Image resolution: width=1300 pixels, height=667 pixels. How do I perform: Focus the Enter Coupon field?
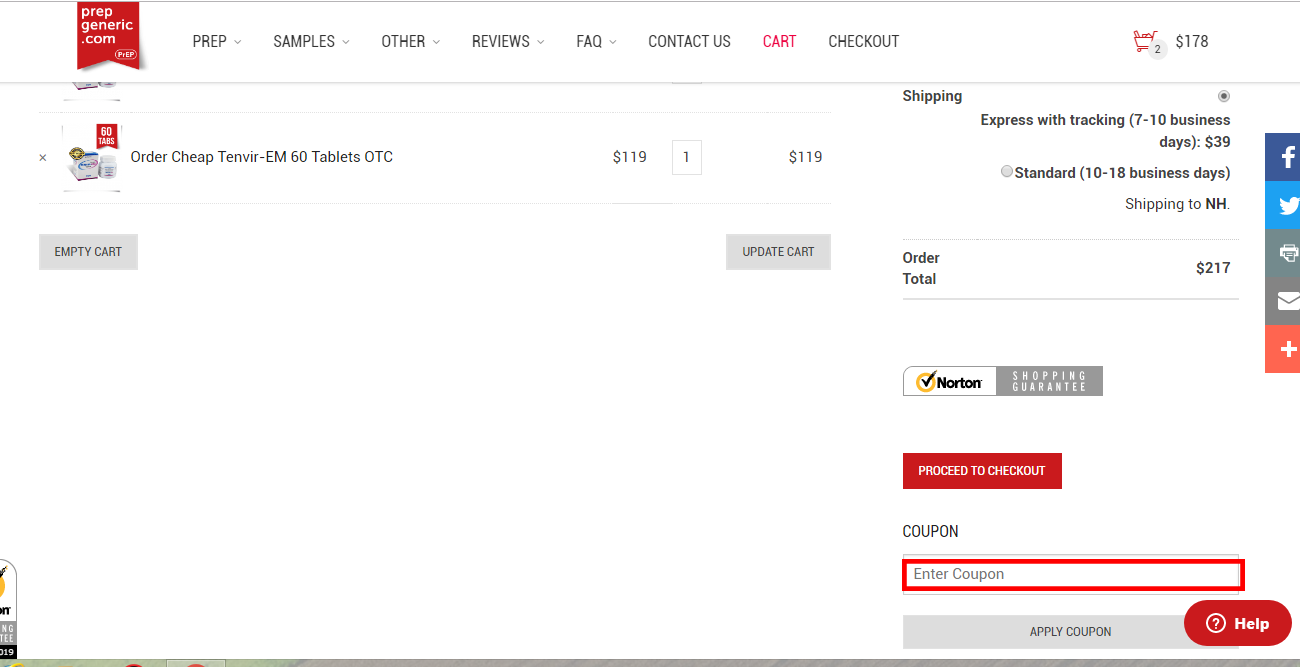(x=1072, y=574)
